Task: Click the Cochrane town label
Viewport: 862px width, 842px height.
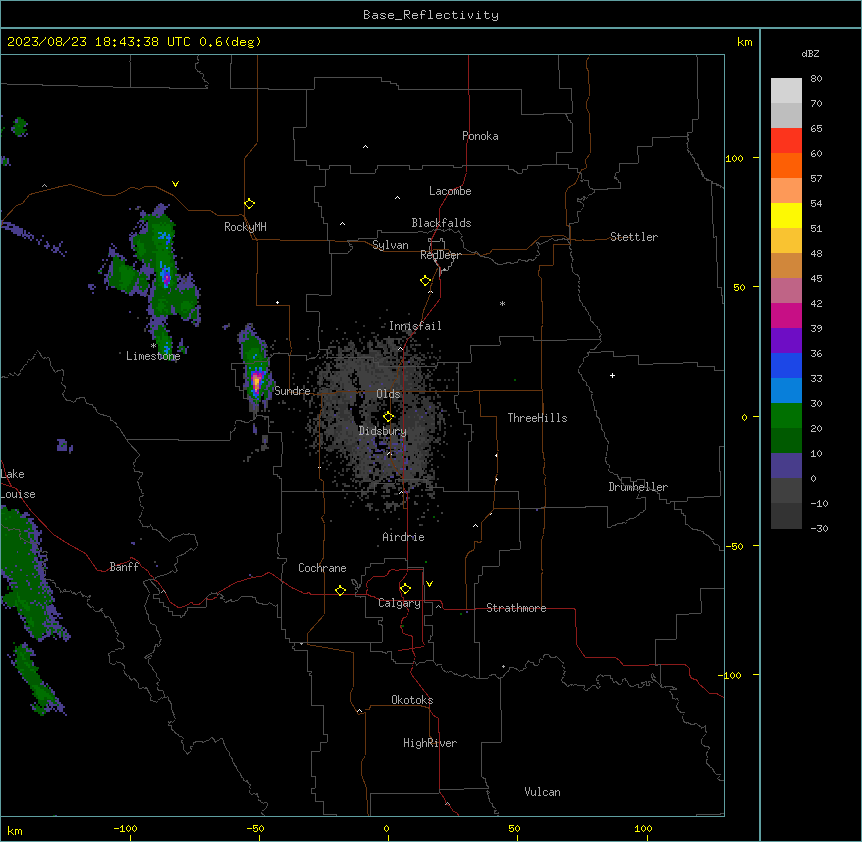Action: coord(322,568)
